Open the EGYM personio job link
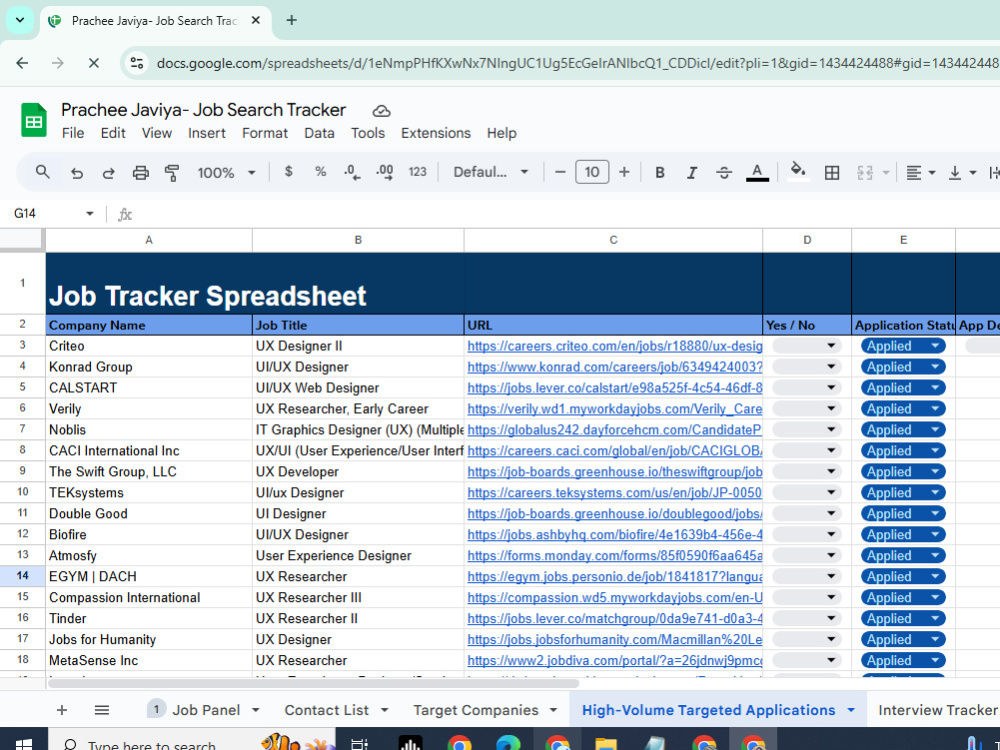The width and height of the screenshot is (1000, 750). coord(615,577)
